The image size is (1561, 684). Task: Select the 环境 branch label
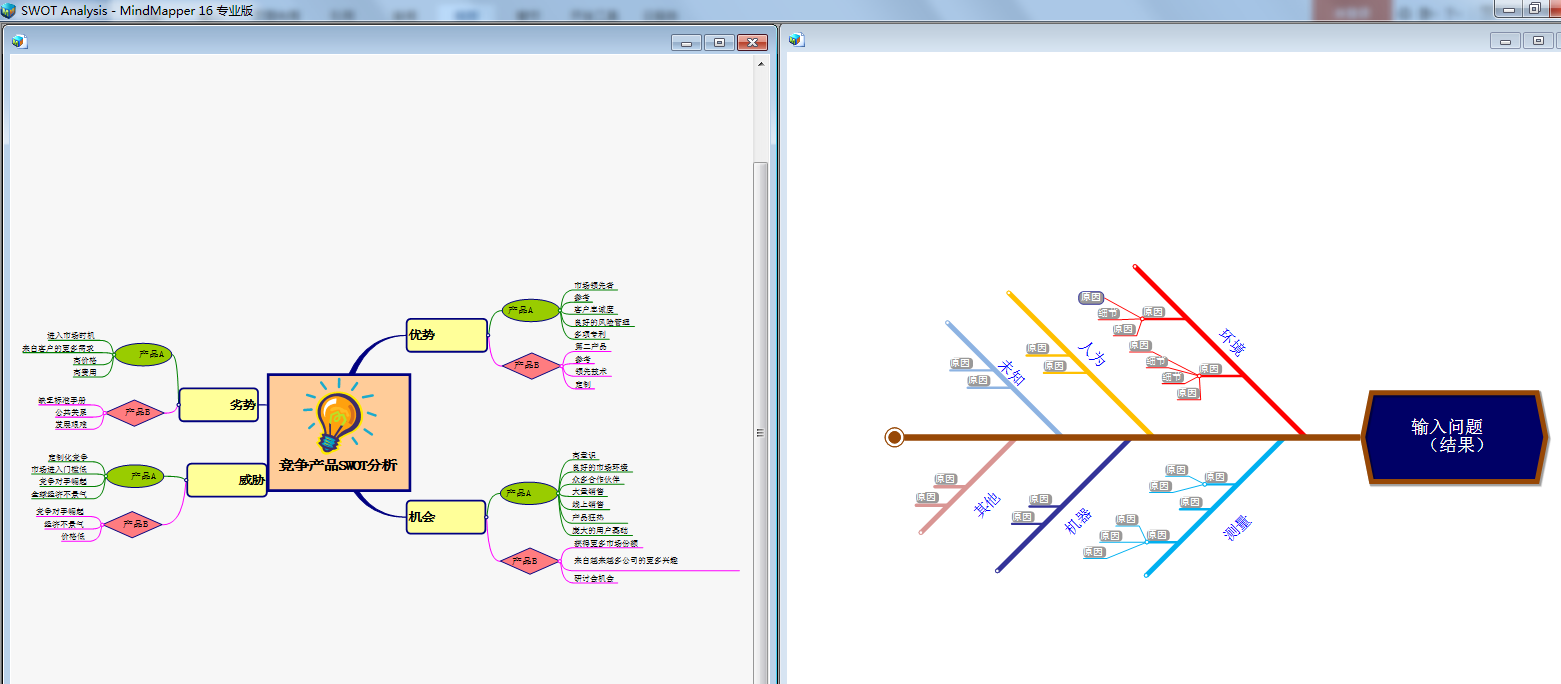(x=1233, y=342)
